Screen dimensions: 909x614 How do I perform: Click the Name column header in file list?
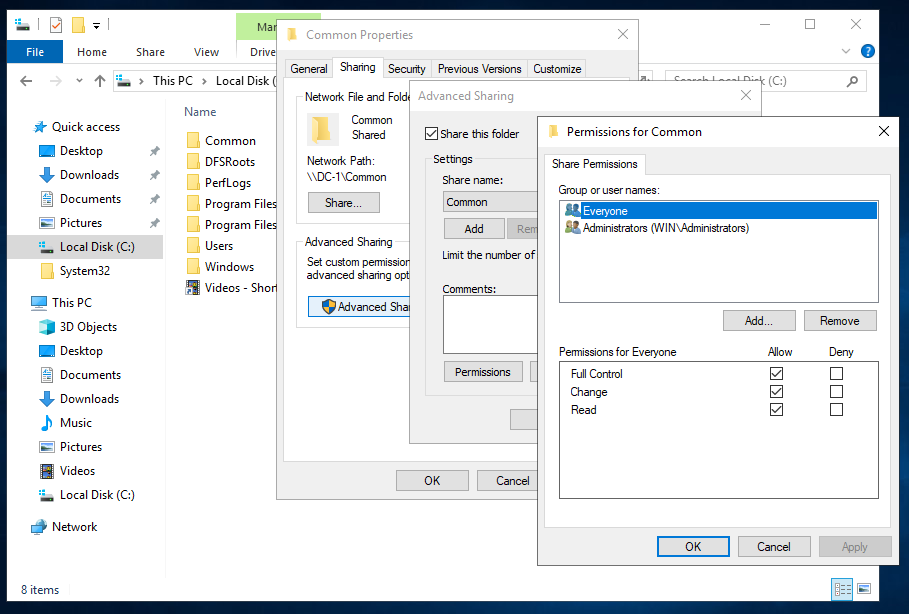pyautogui.click(x=200, y=112)
